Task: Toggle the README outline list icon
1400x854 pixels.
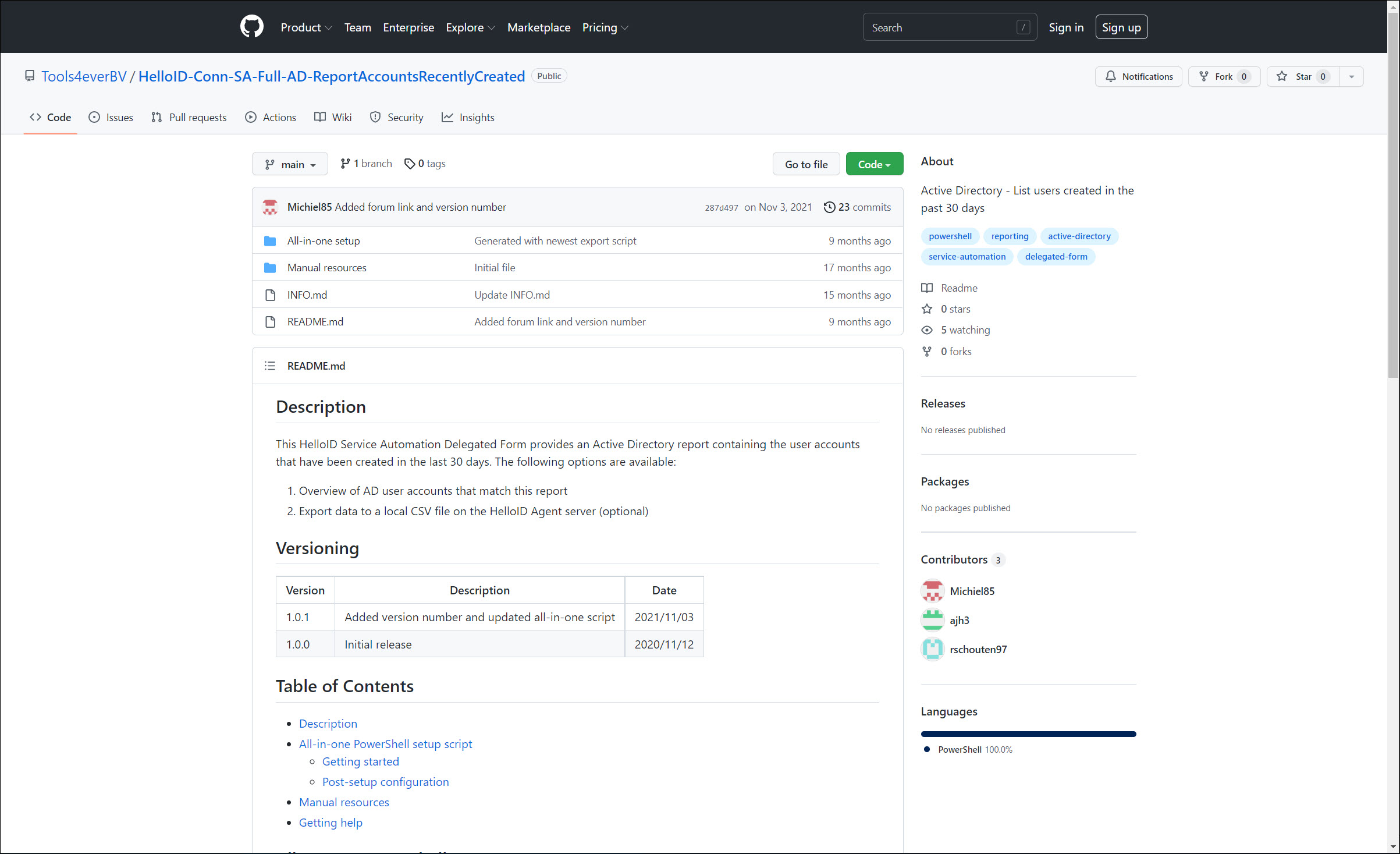Action: (270, 366)
